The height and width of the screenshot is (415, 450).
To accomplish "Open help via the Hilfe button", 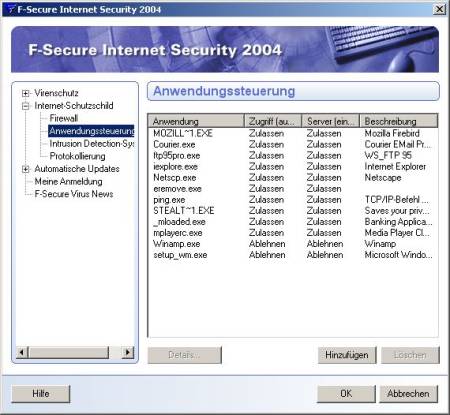I will (x=41, y=394).
